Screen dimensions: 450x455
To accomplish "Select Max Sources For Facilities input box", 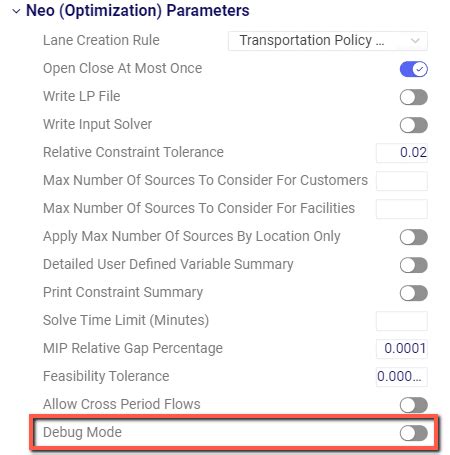I will coord(402,209).
